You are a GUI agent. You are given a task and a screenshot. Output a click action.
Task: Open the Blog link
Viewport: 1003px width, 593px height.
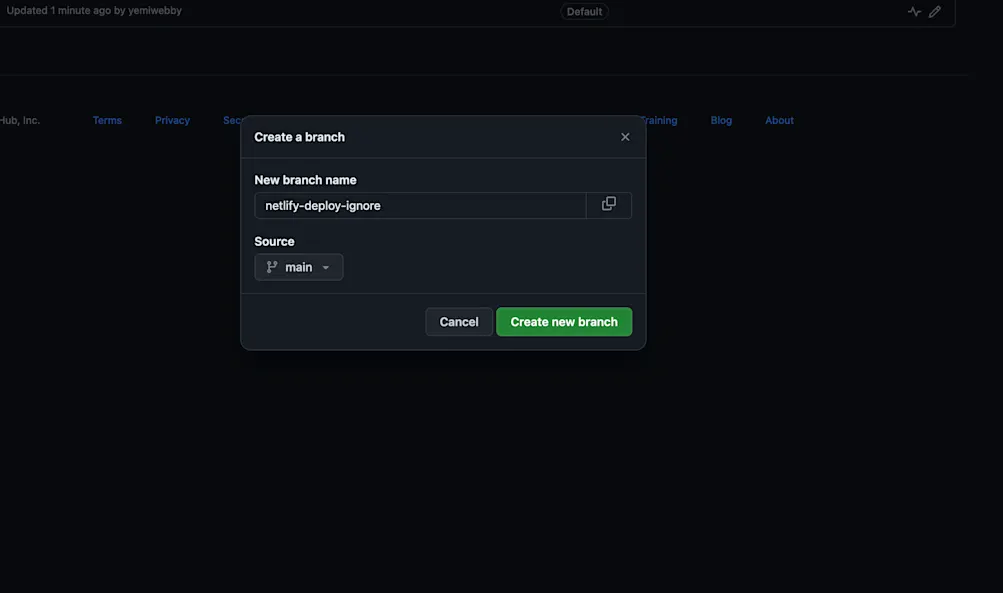click(x=719, y=119)
